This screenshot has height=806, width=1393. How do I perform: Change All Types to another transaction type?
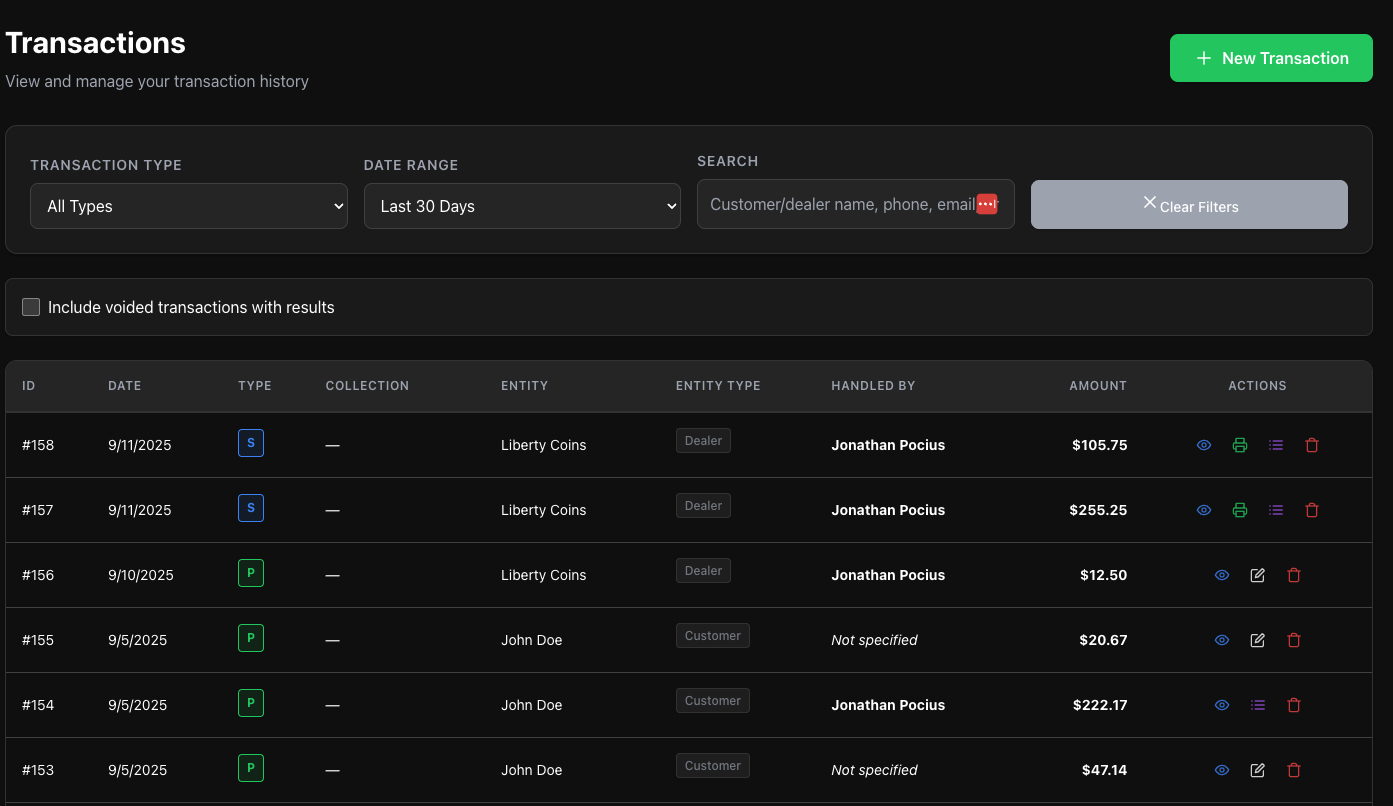point(188,206)
